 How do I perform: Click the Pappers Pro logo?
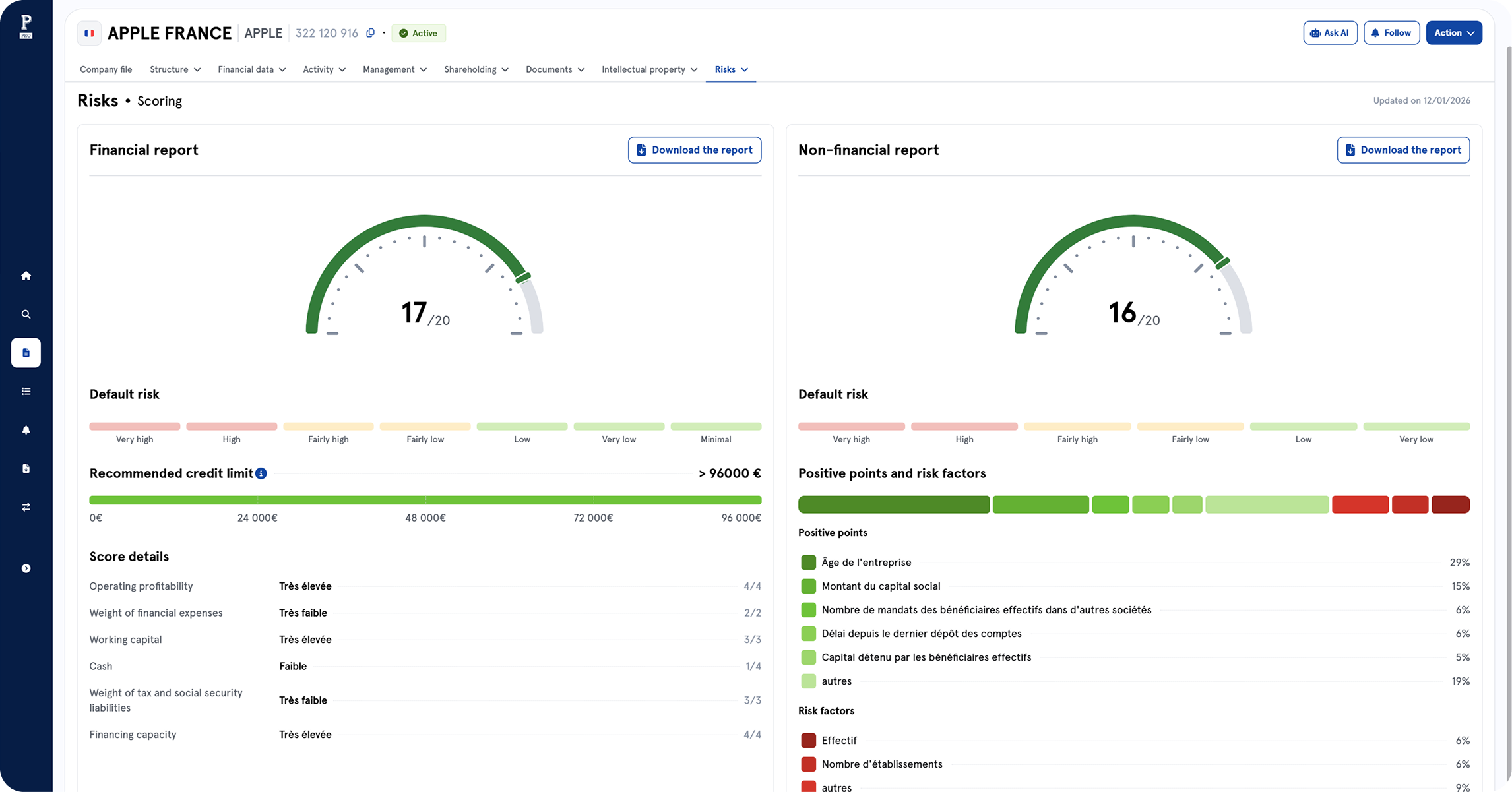point(26,26)
